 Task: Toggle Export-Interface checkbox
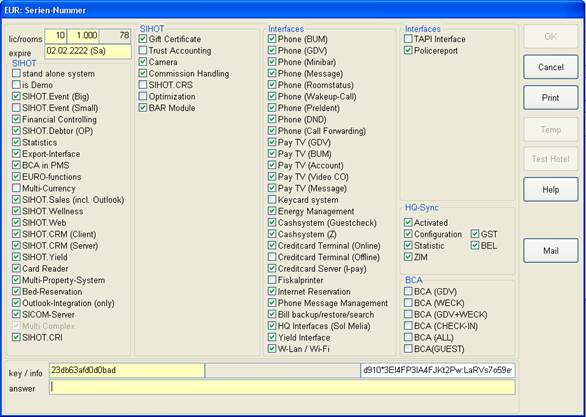click(x=16, y=154)
